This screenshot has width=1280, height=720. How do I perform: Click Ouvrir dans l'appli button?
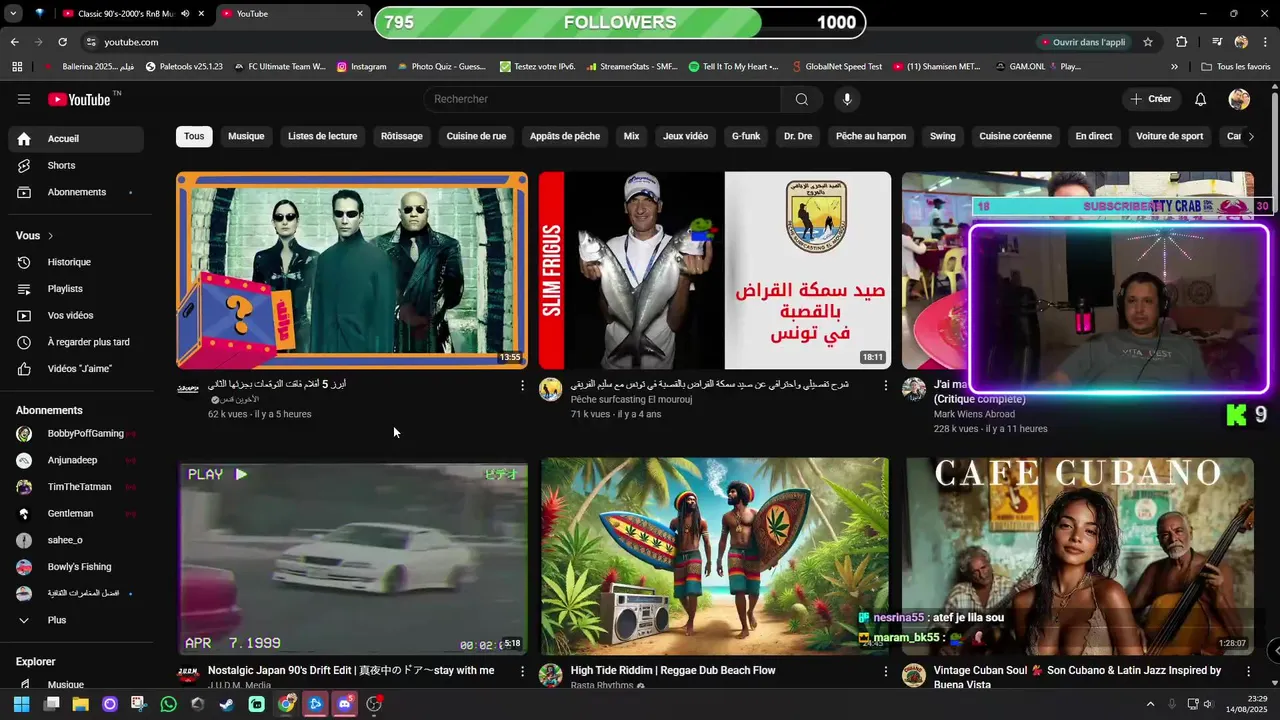[x=1084, y=42]
